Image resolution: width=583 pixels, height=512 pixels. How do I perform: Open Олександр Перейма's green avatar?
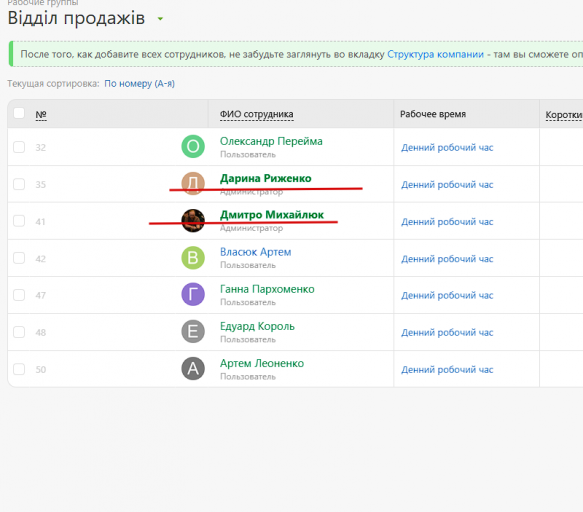[x=193, y=146]
